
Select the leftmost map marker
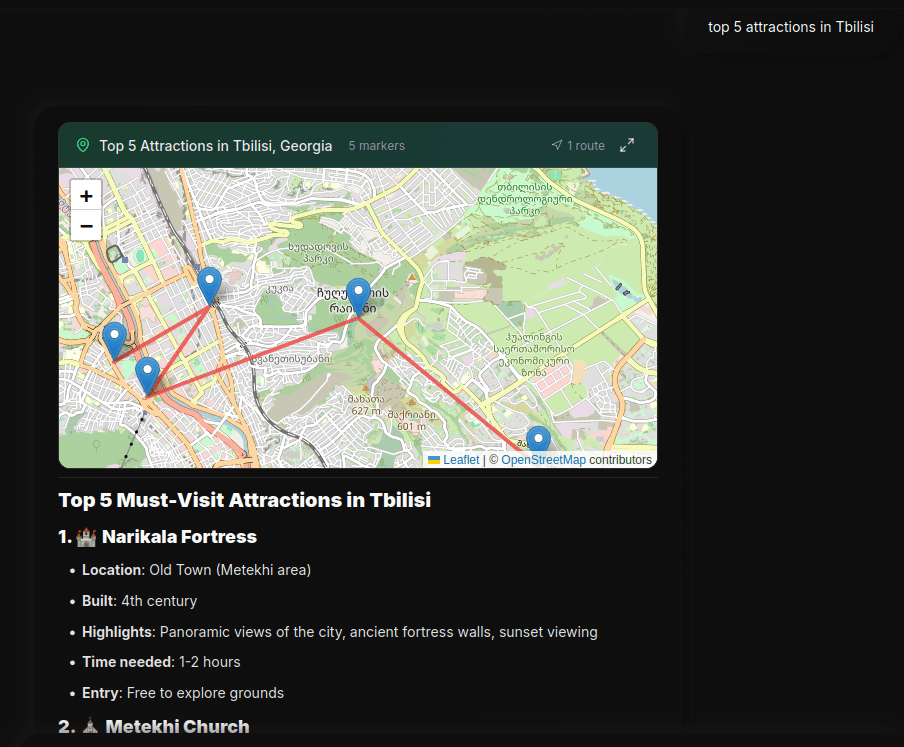(114, 339)
